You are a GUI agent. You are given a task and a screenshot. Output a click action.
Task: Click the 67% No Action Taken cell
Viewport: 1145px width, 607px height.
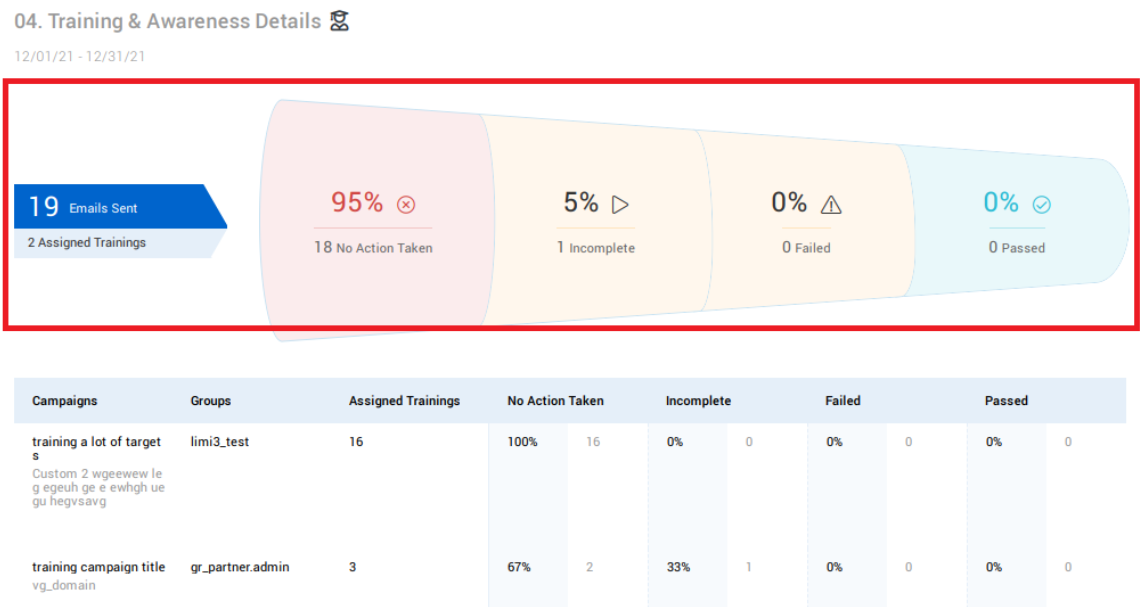(x=519, y=567)
